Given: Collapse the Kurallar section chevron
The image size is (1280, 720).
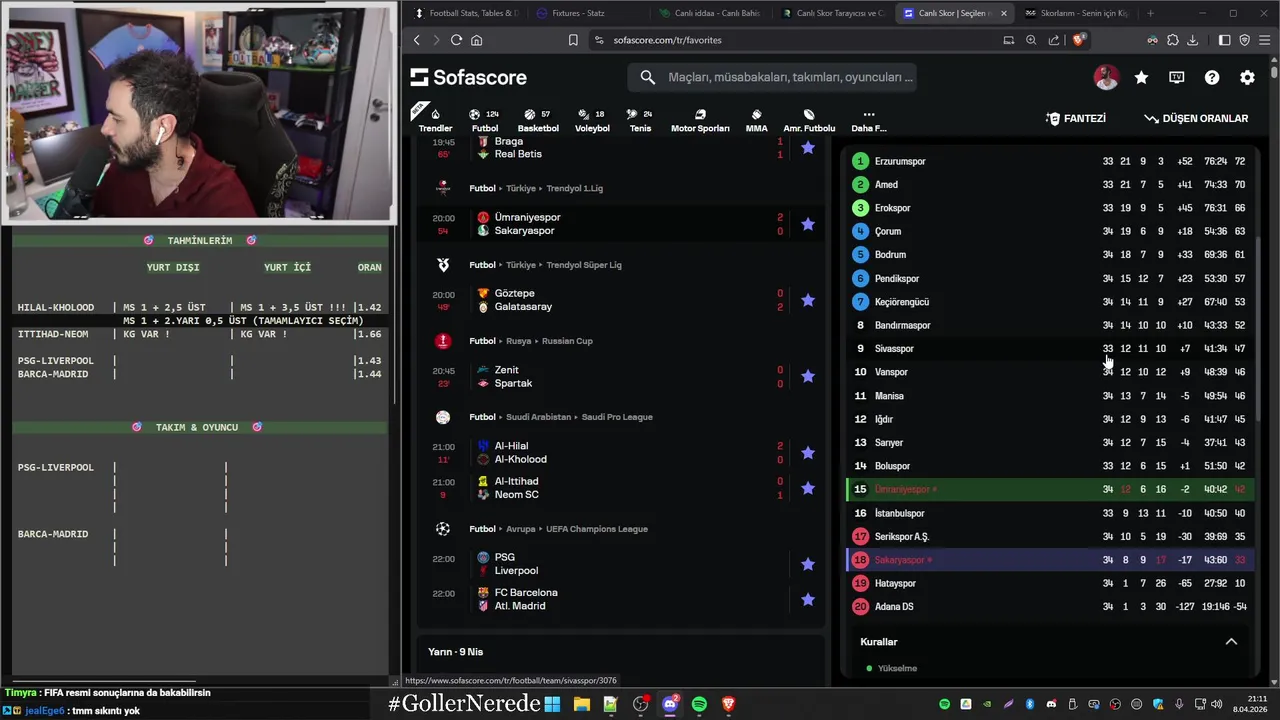Looking at the screenshot, I should 1231,642.
